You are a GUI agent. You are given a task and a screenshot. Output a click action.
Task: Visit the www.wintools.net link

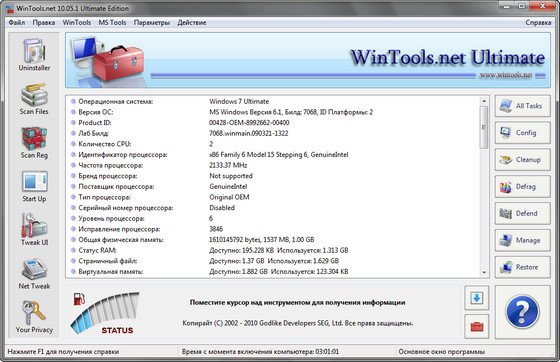[506, 75]
